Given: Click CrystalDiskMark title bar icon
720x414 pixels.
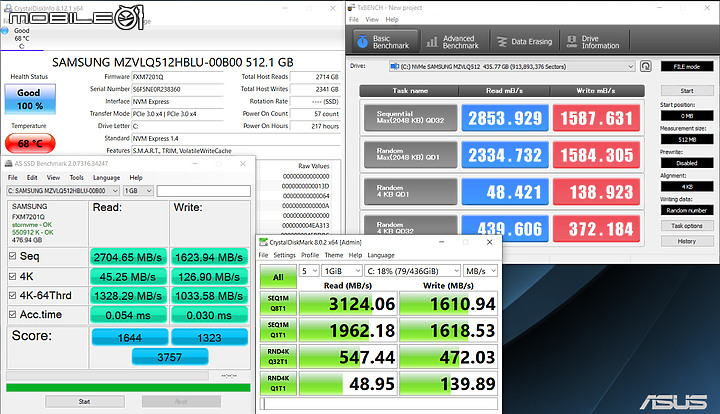Looking at the screenshot, I should pos(264,242).
